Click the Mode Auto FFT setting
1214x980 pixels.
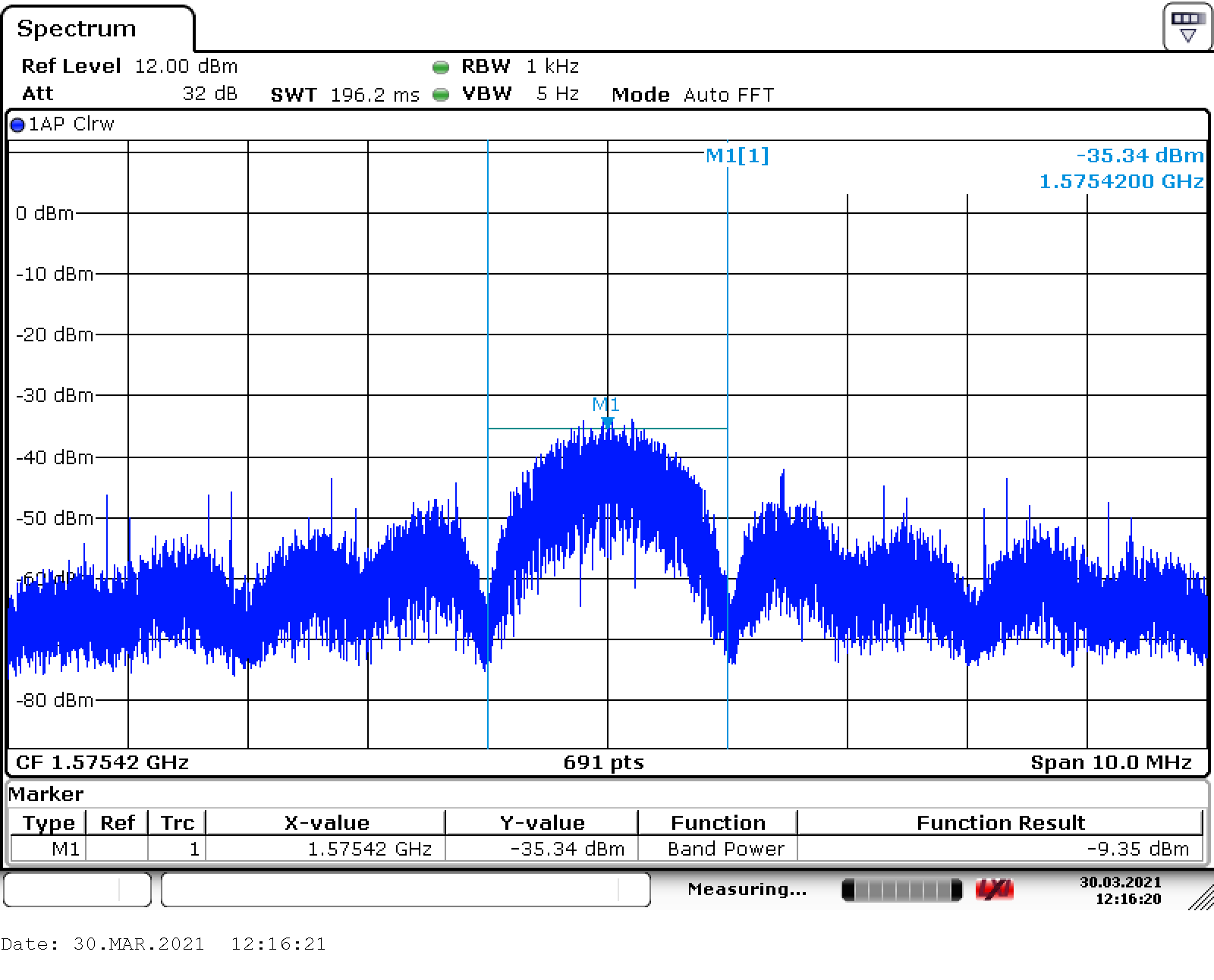pyautogui.click(x=692, y=95)
